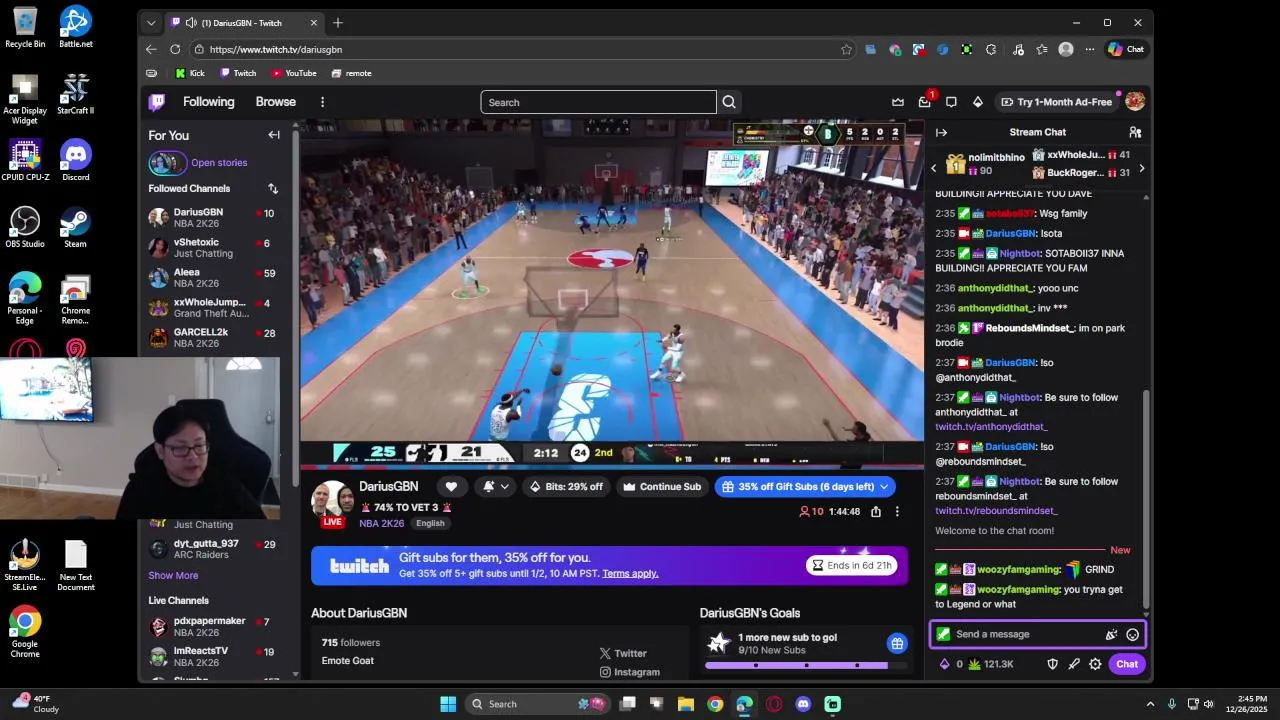This screenshot has width=1280, height=720.
Task: Open the emote picker in chat
Action: pyautogui.click(x=1132, y=634)
